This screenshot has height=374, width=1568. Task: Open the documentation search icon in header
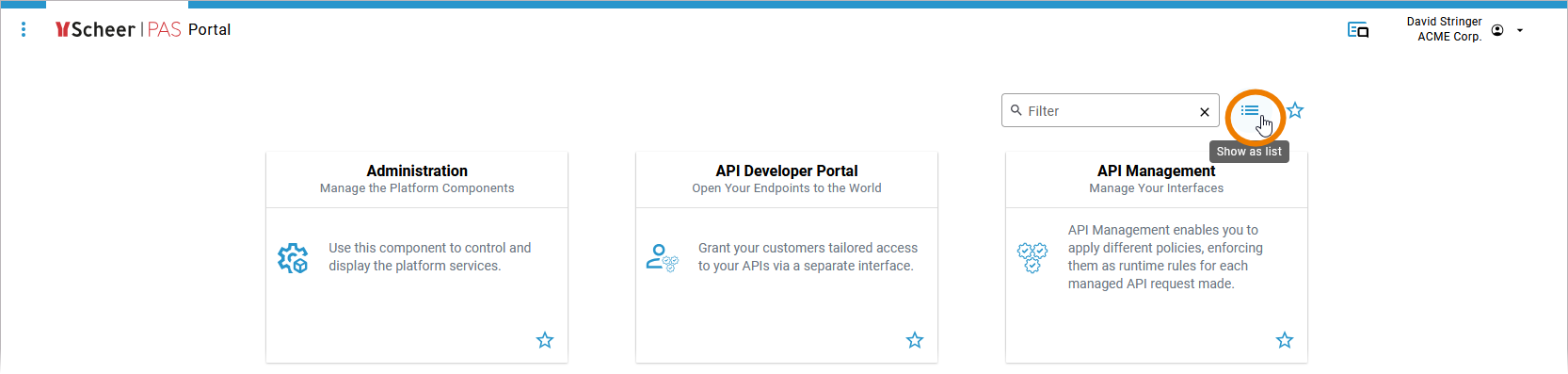click(x=1358, y=30)
